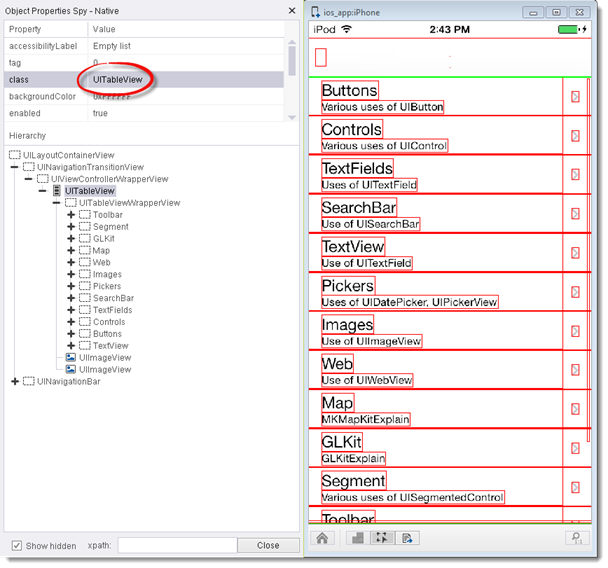Expand the UINavigationBar tree node
The image size is (608, 568).
[x=15, y=381]
